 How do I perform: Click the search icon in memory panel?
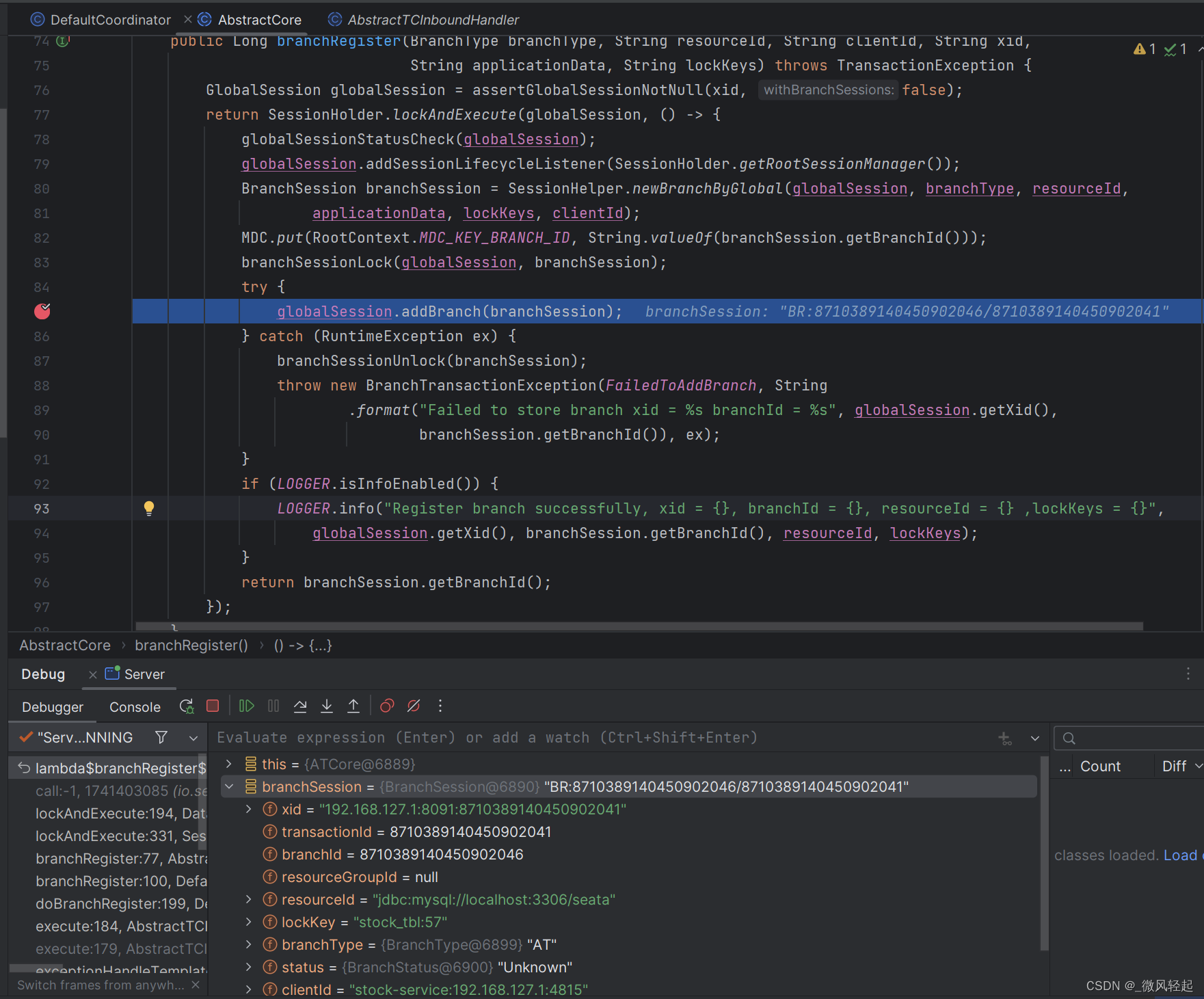[1069, 738]
